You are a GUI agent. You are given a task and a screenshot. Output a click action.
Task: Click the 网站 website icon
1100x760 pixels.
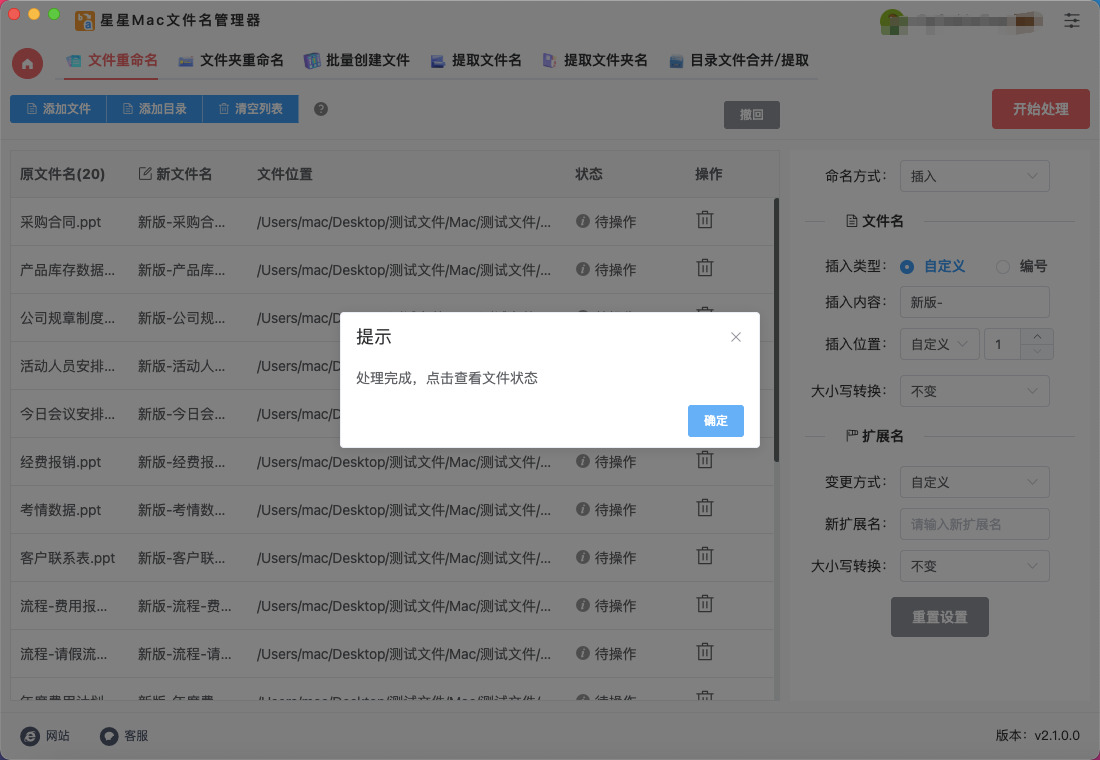tap(30, 736)
